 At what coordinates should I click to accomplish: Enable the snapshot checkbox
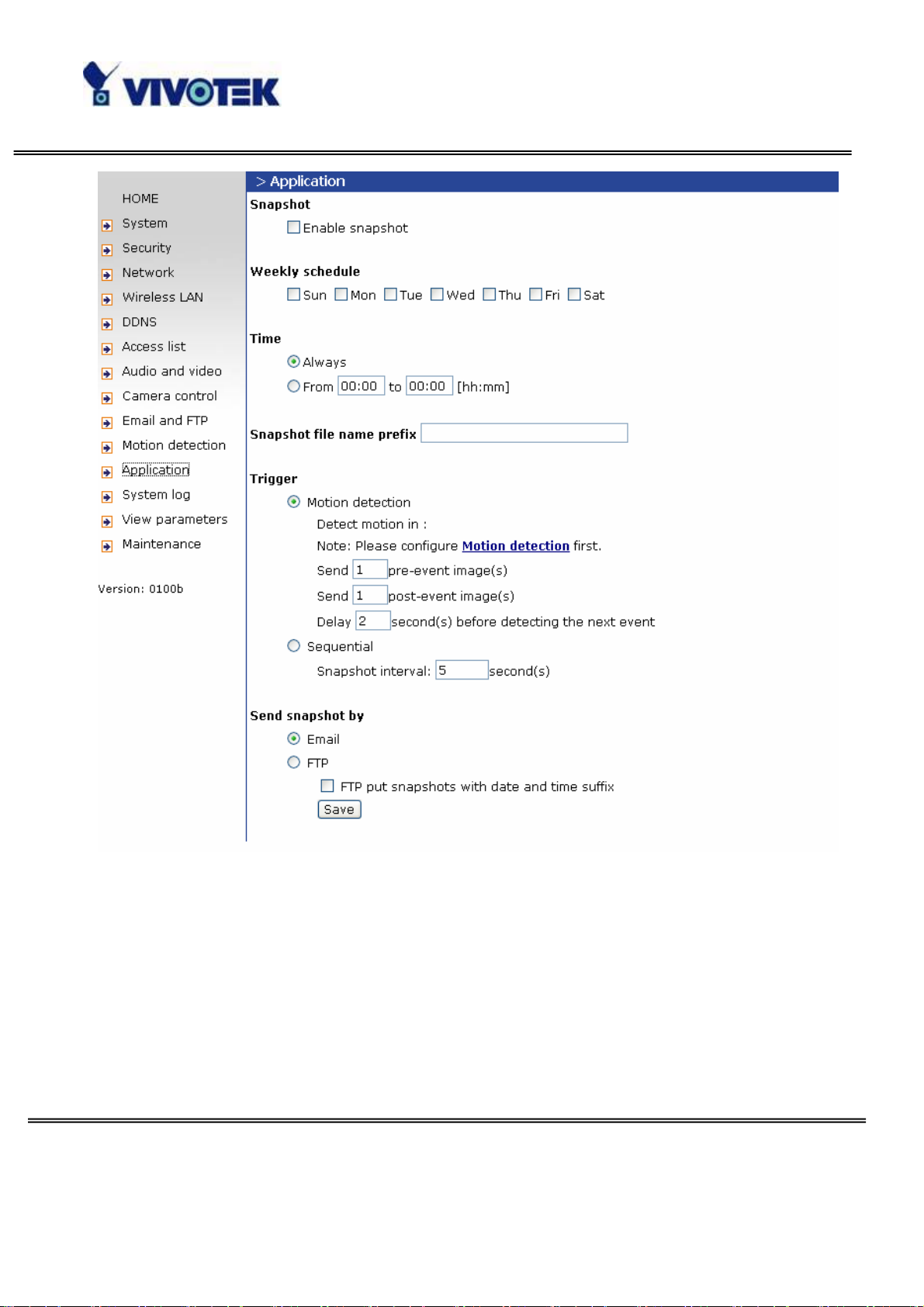[x=293, y=227]
